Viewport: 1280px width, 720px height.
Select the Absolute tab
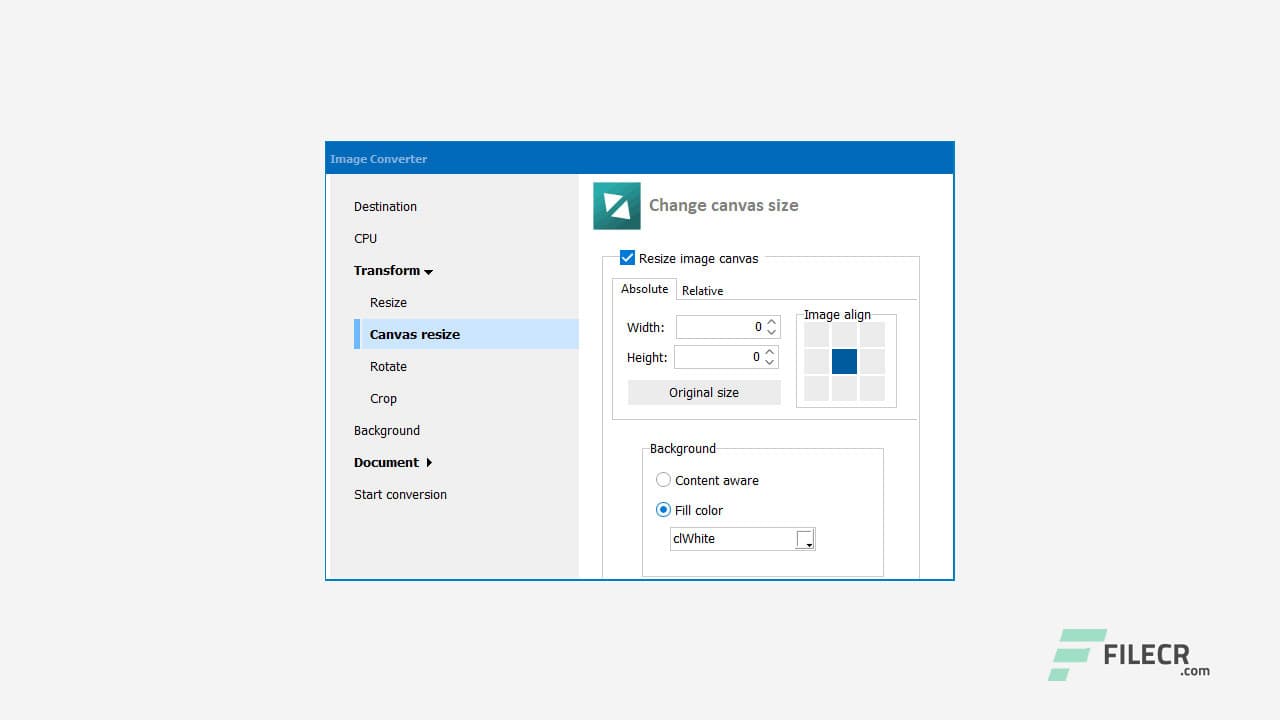coord(643,288)
